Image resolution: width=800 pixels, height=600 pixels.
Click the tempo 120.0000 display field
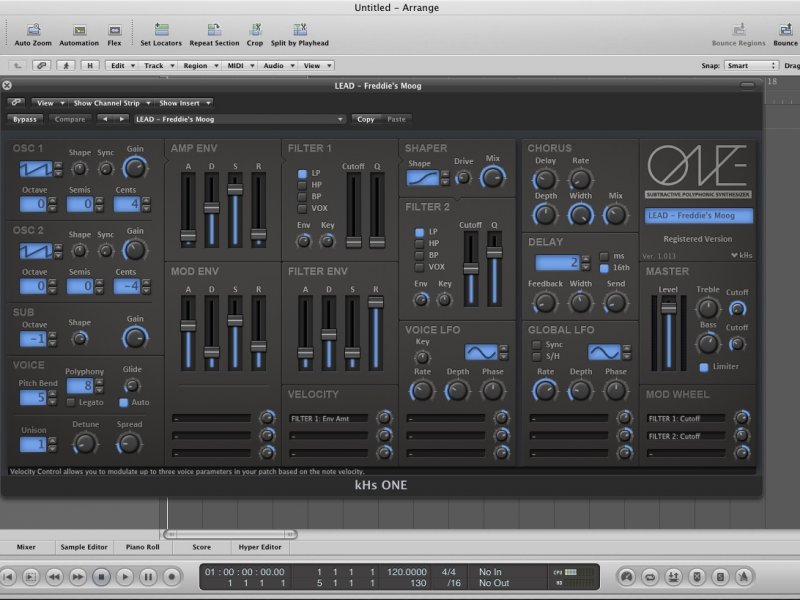407,572
